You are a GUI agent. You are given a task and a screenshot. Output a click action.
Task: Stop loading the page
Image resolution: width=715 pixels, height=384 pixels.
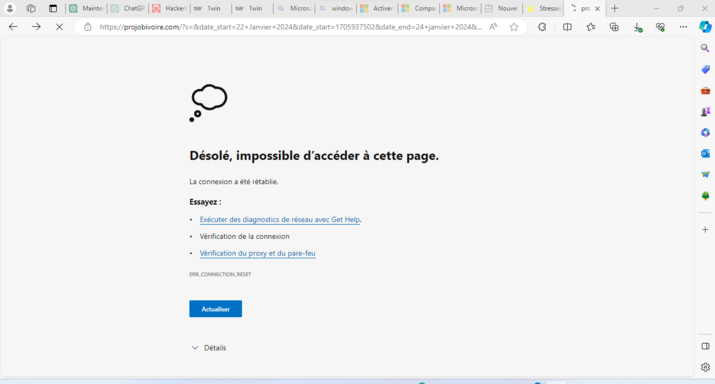point(59,27)
